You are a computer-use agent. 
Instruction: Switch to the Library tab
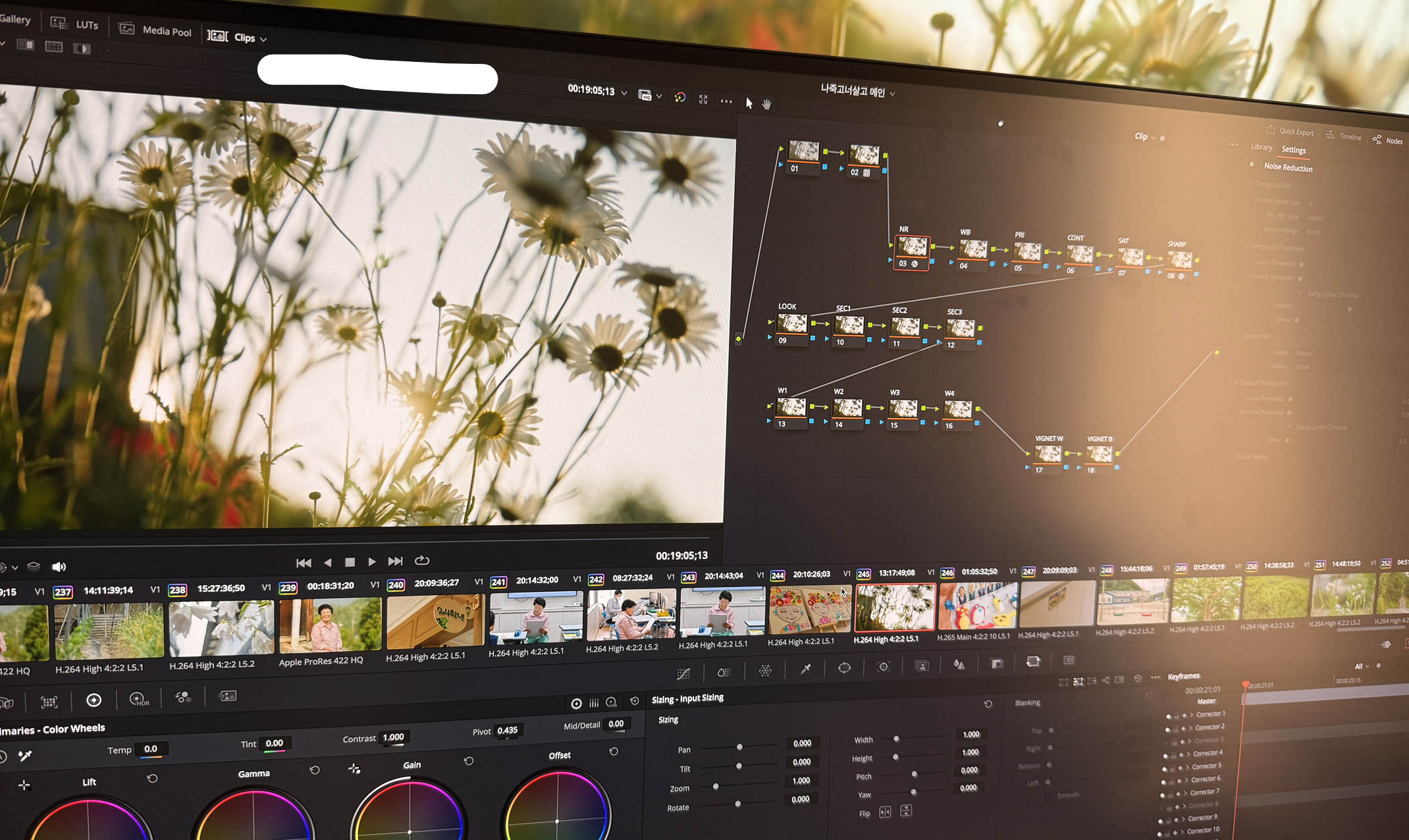pyautogui.click(x=1262, y=147)
